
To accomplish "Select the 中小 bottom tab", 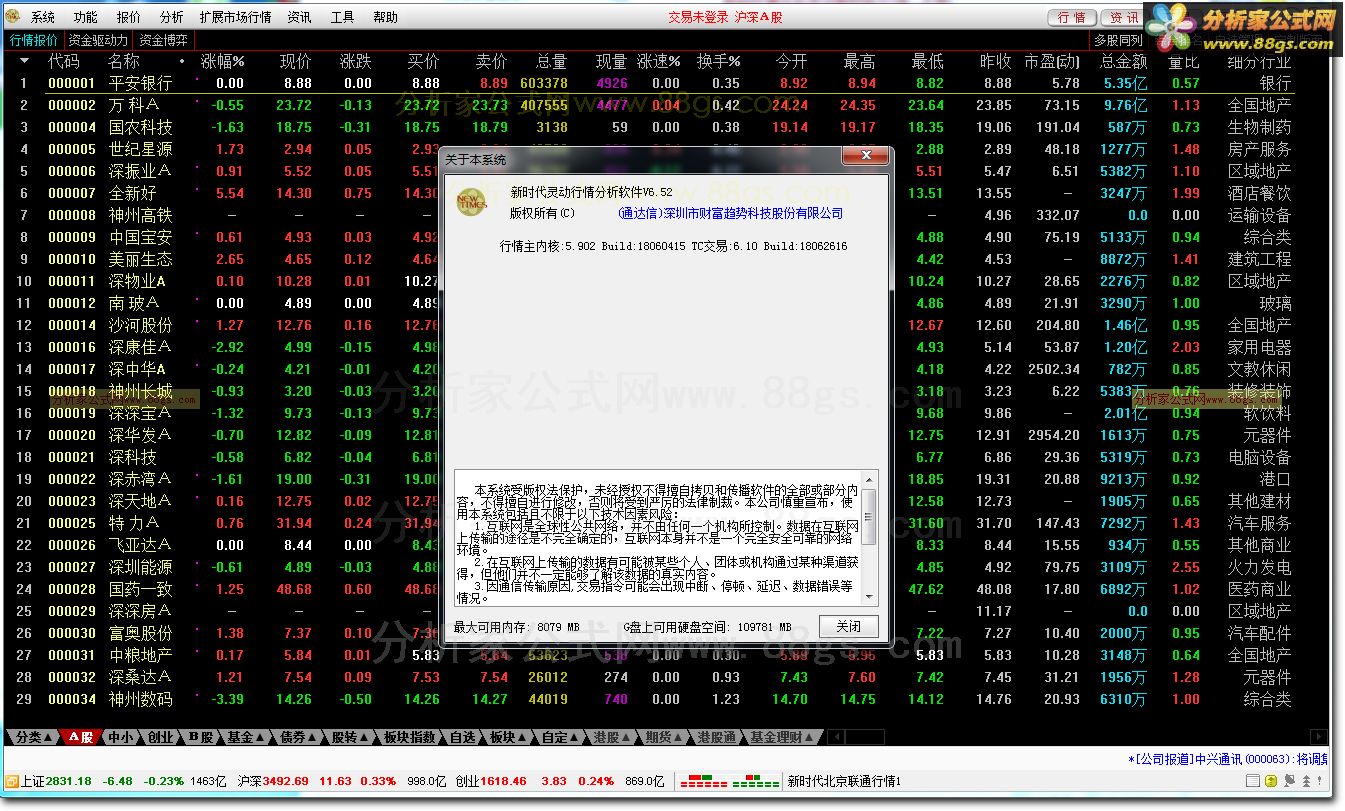I will click(x=120, y=737).
